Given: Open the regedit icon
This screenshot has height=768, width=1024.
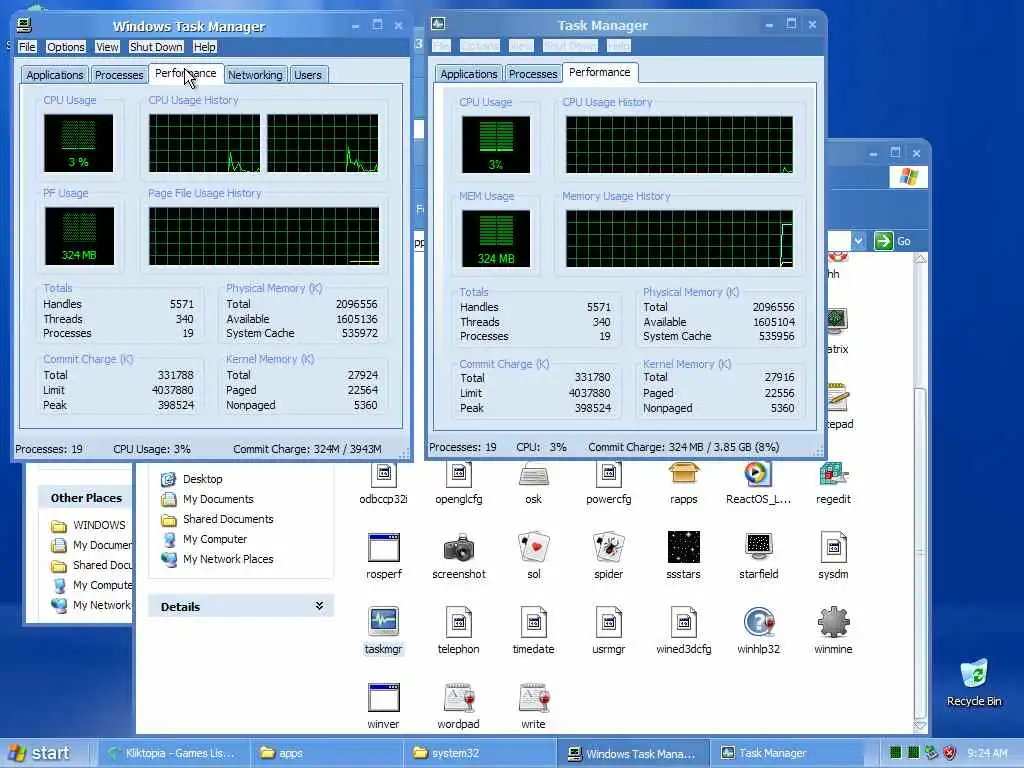Looking at the screenshot, I should tap(833, 475).
